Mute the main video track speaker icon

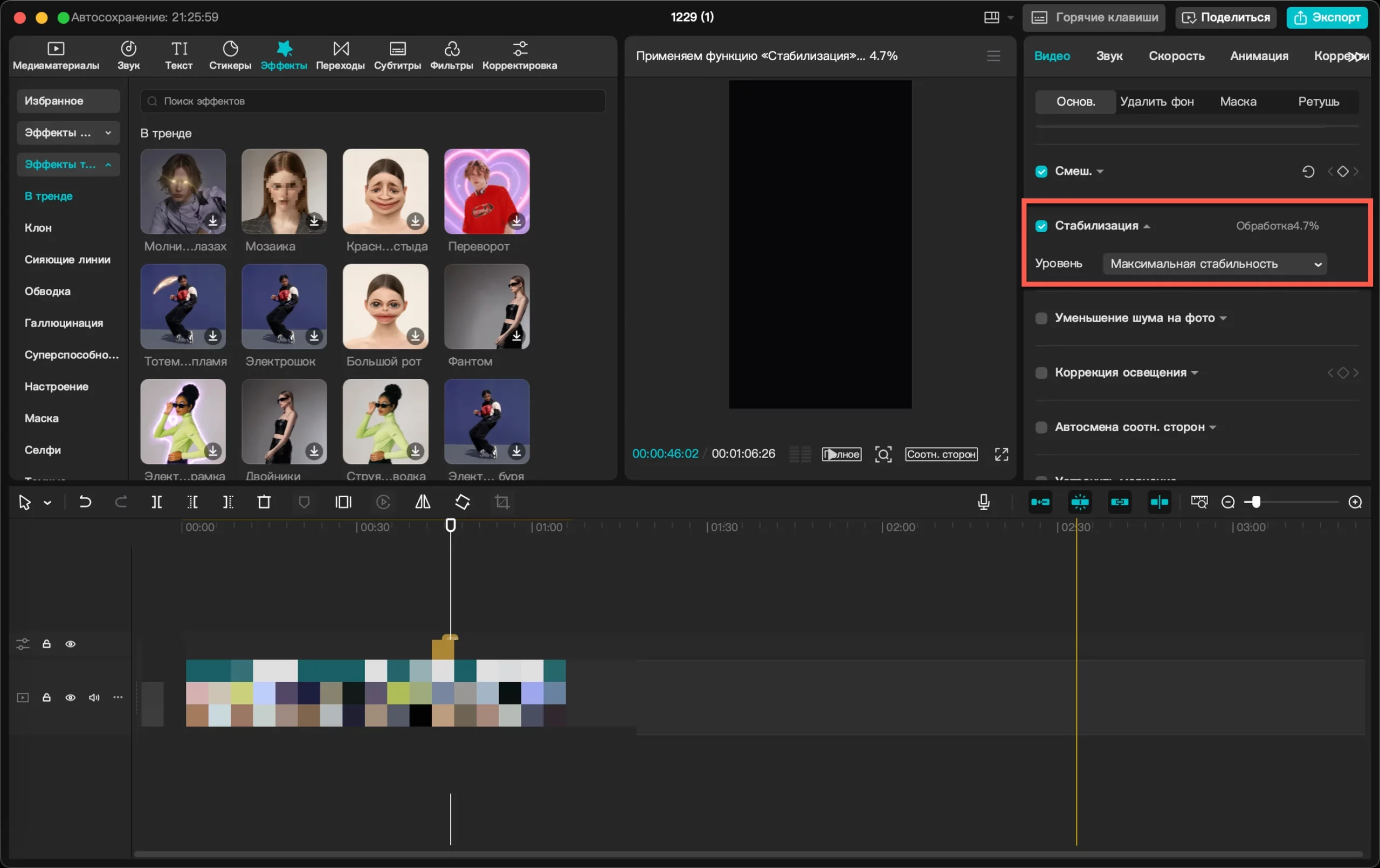pos(94,697)
